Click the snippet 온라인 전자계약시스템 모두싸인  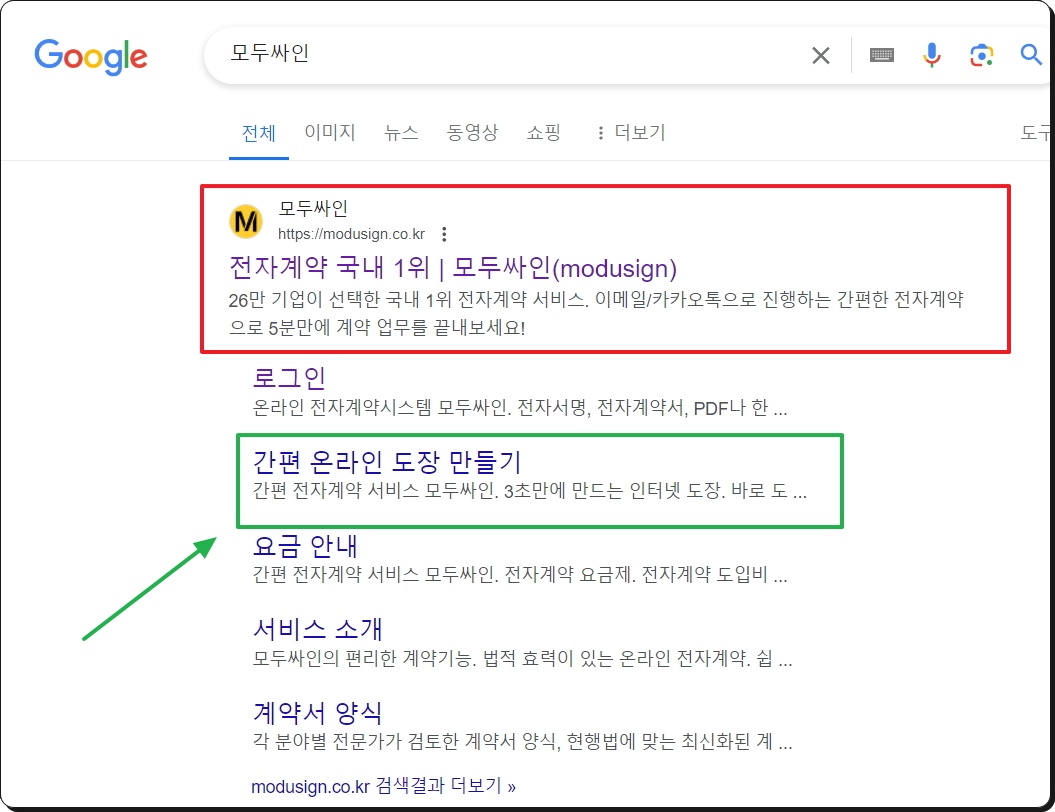pos(519,408)
